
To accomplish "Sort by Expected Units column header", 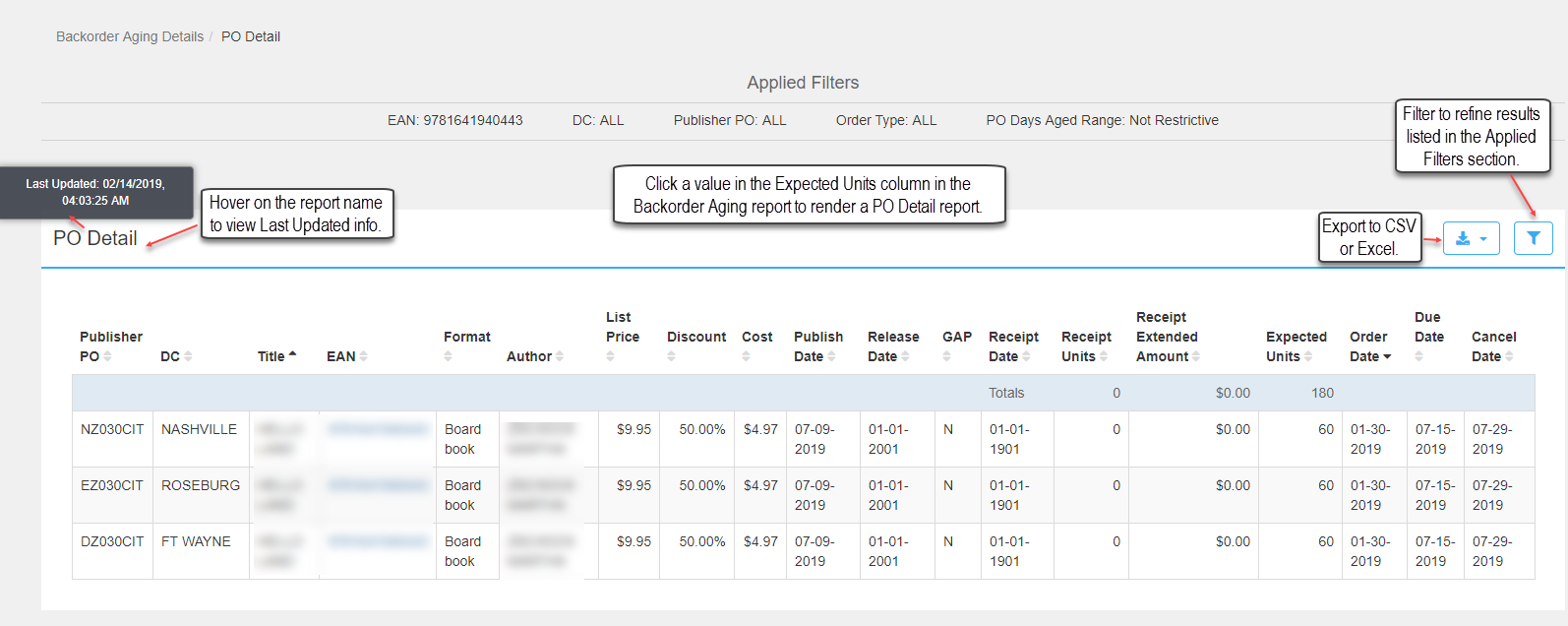I will pos(1297,346).
